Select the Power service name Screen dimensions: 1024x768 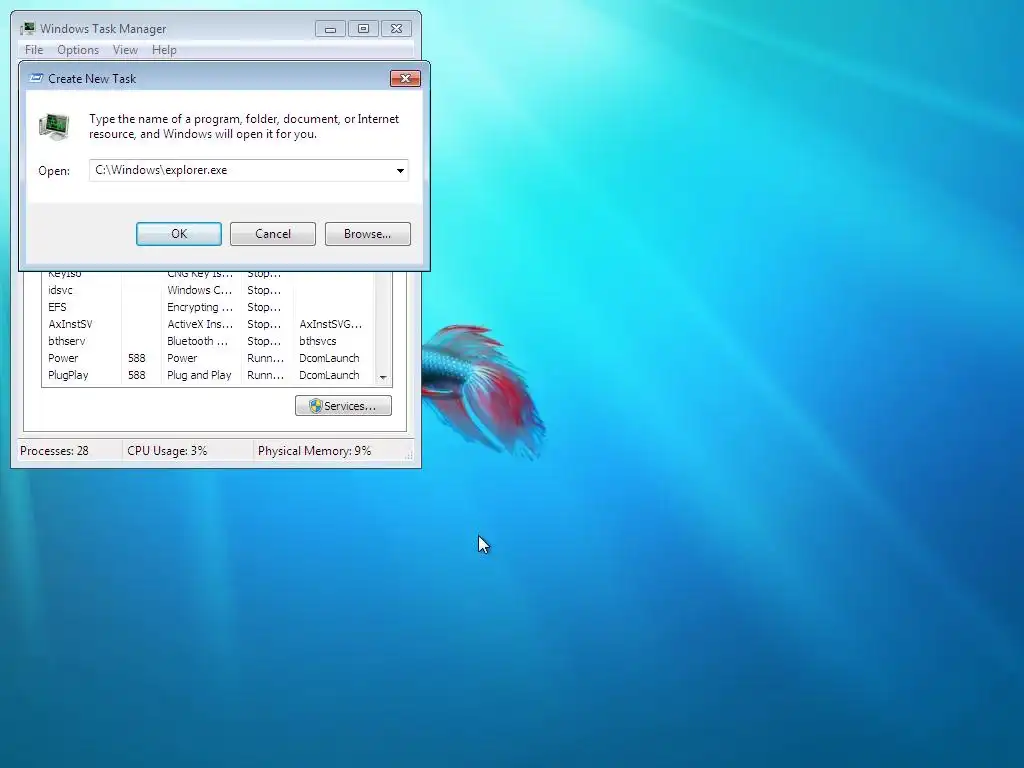pos(63,358)
